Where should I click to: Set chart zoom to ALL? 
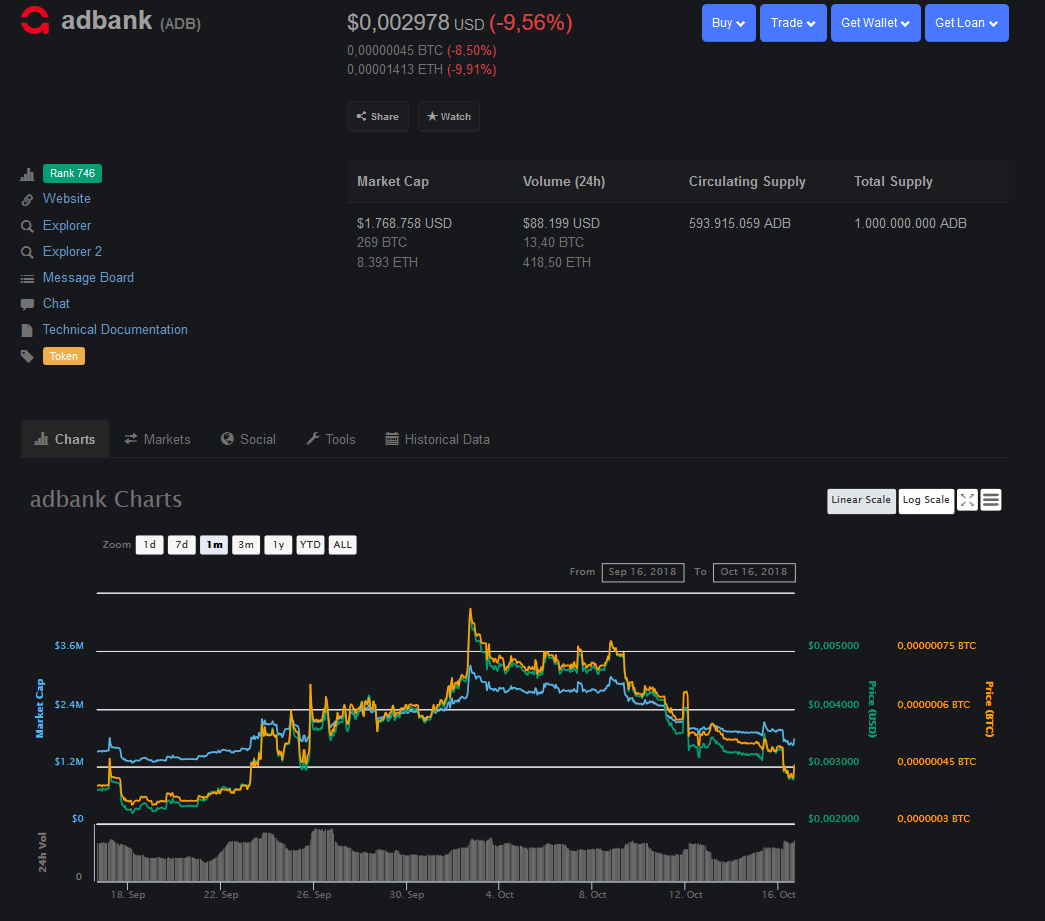[x=343, y=545]
